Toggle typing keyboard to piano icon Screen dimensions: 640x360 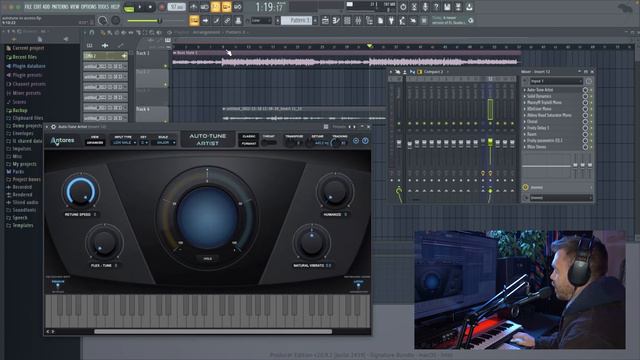tap(194, 20)
